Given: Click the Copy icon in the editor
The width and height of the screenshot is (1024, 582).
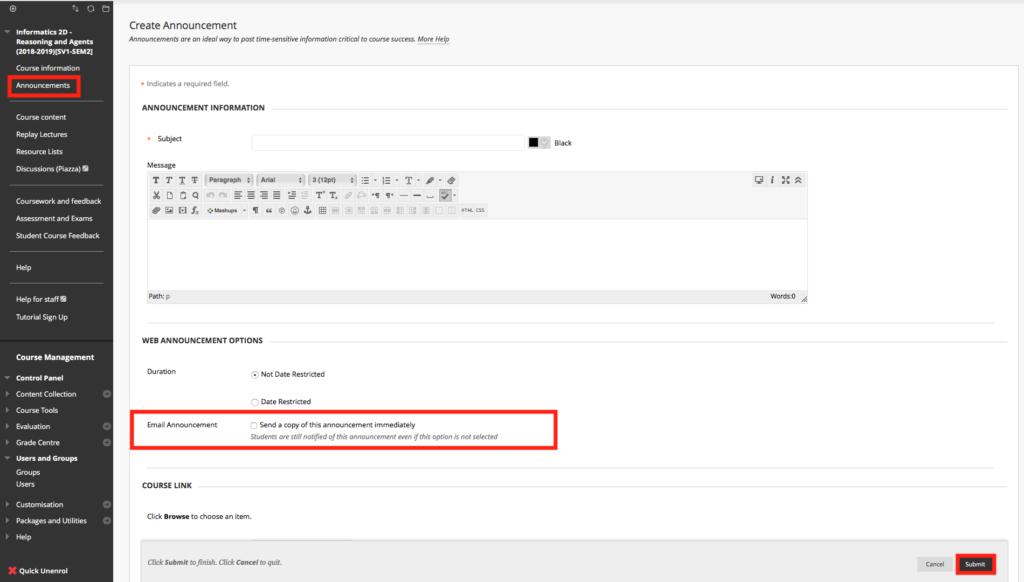Looking at the screenshot, I should click(169, 195).
